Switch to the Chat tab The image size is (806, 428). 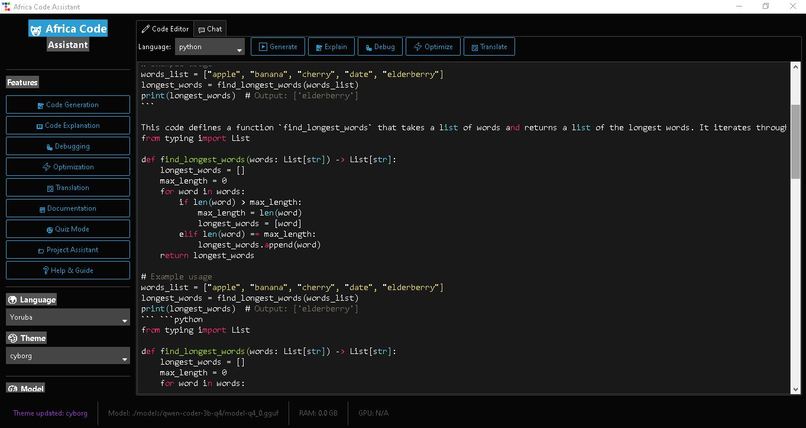point(210,29)
